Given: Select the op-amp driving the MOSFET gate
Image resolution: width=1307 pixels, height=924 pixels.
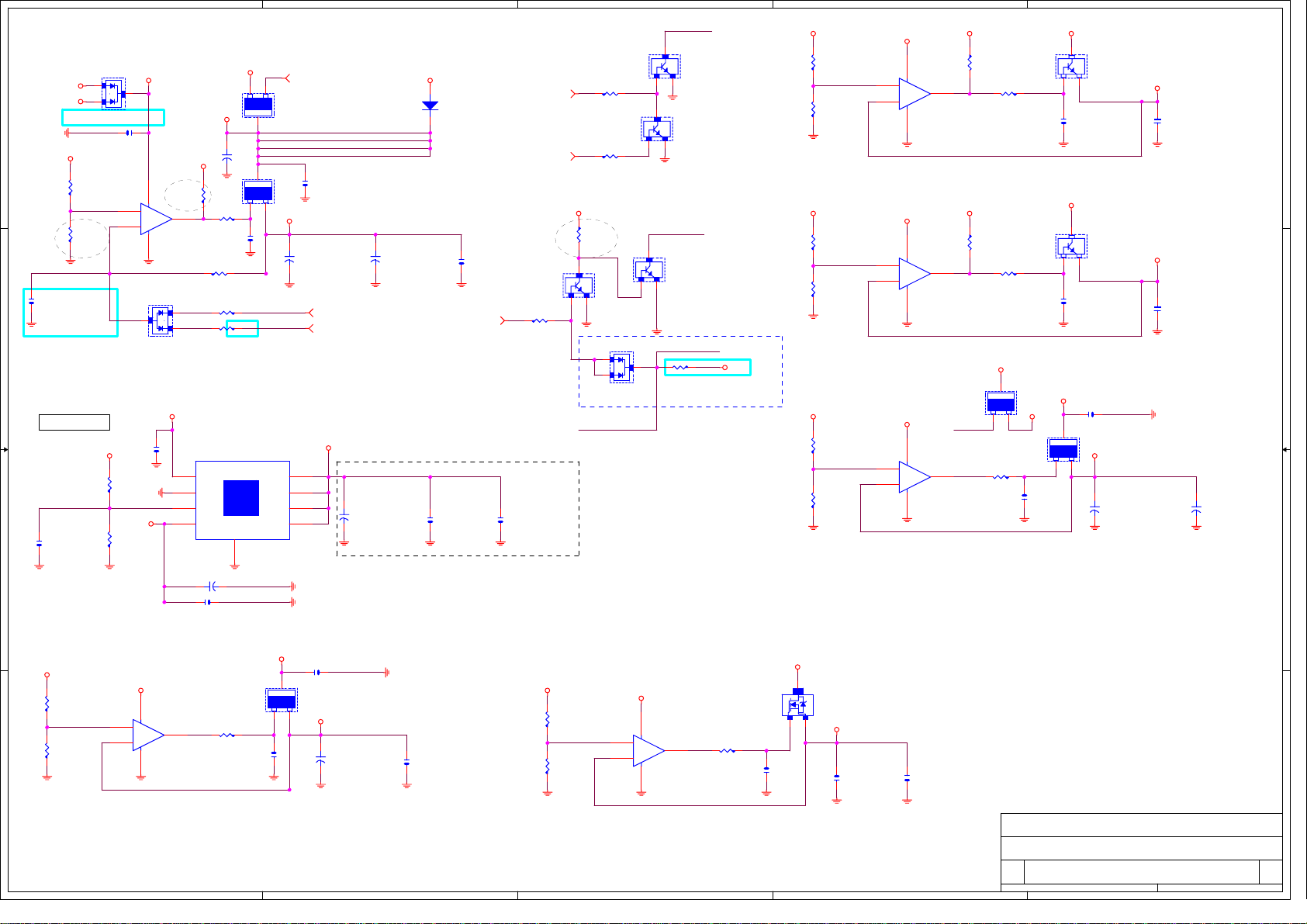Looking at the screenshot, I should pyautogui.click(x=649, y=751).
